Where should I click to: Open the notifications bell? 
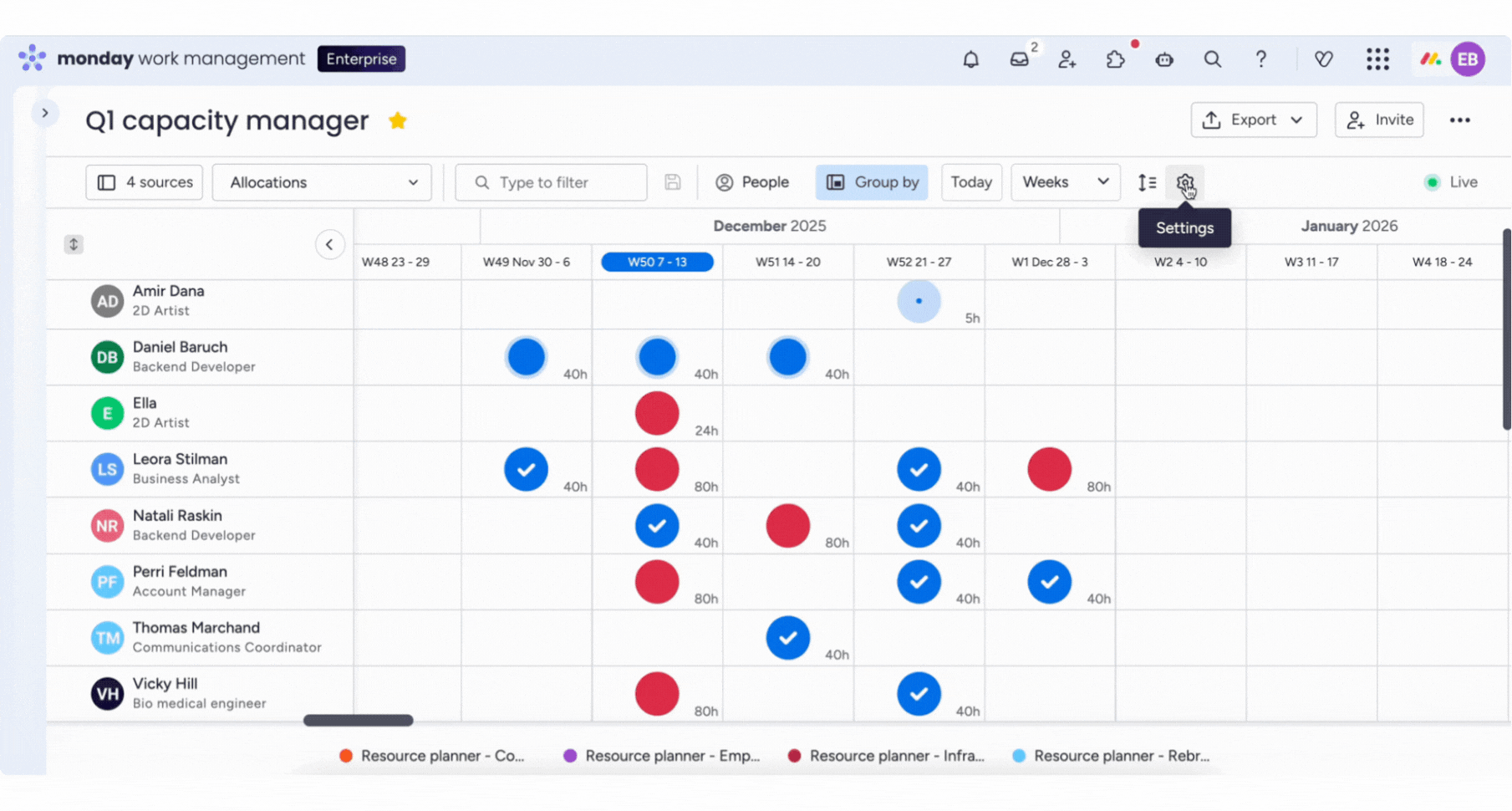click(x=970, y=59)
